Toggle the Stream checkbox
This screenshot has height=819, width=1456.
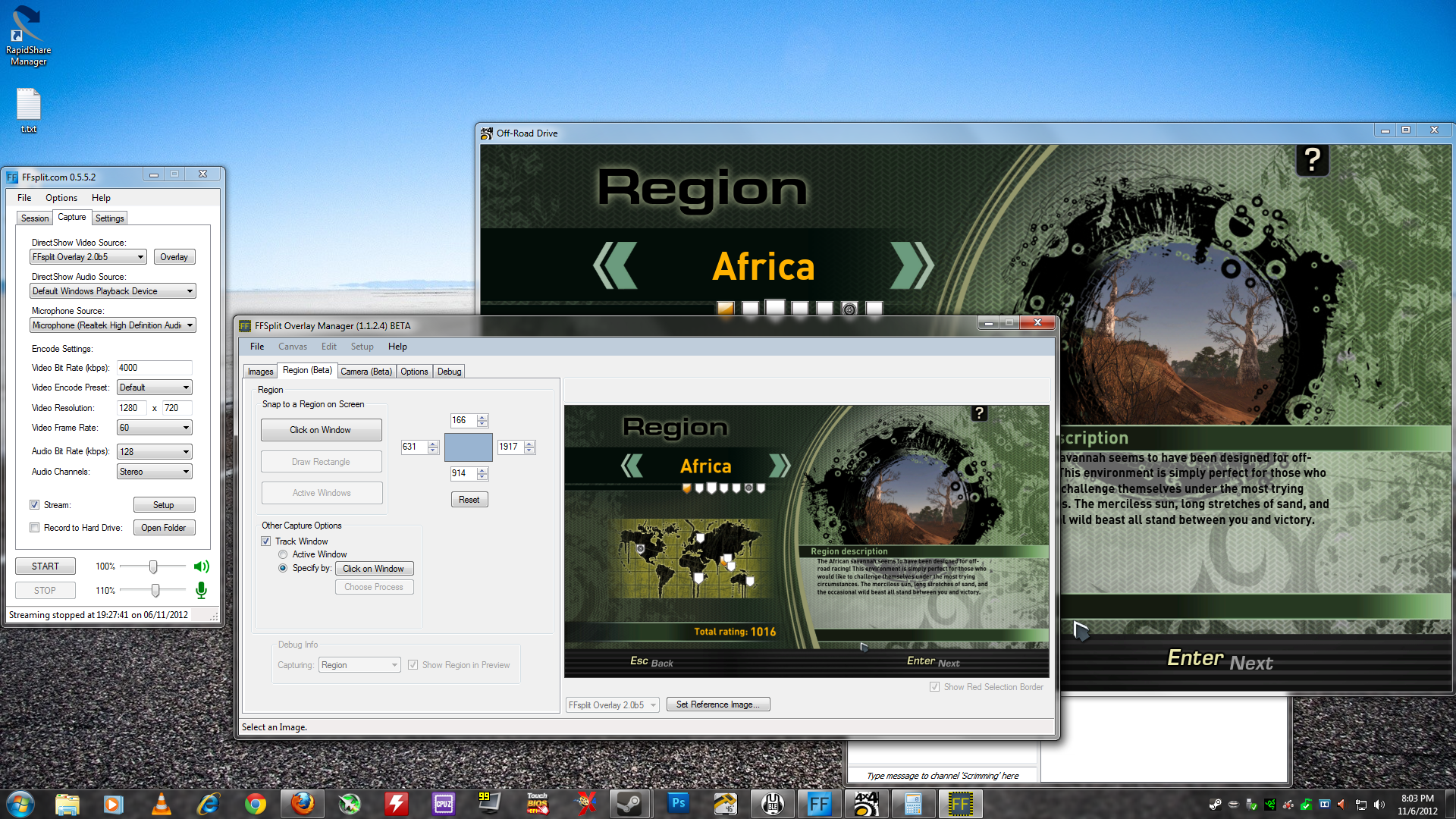[x=34, y=505]
